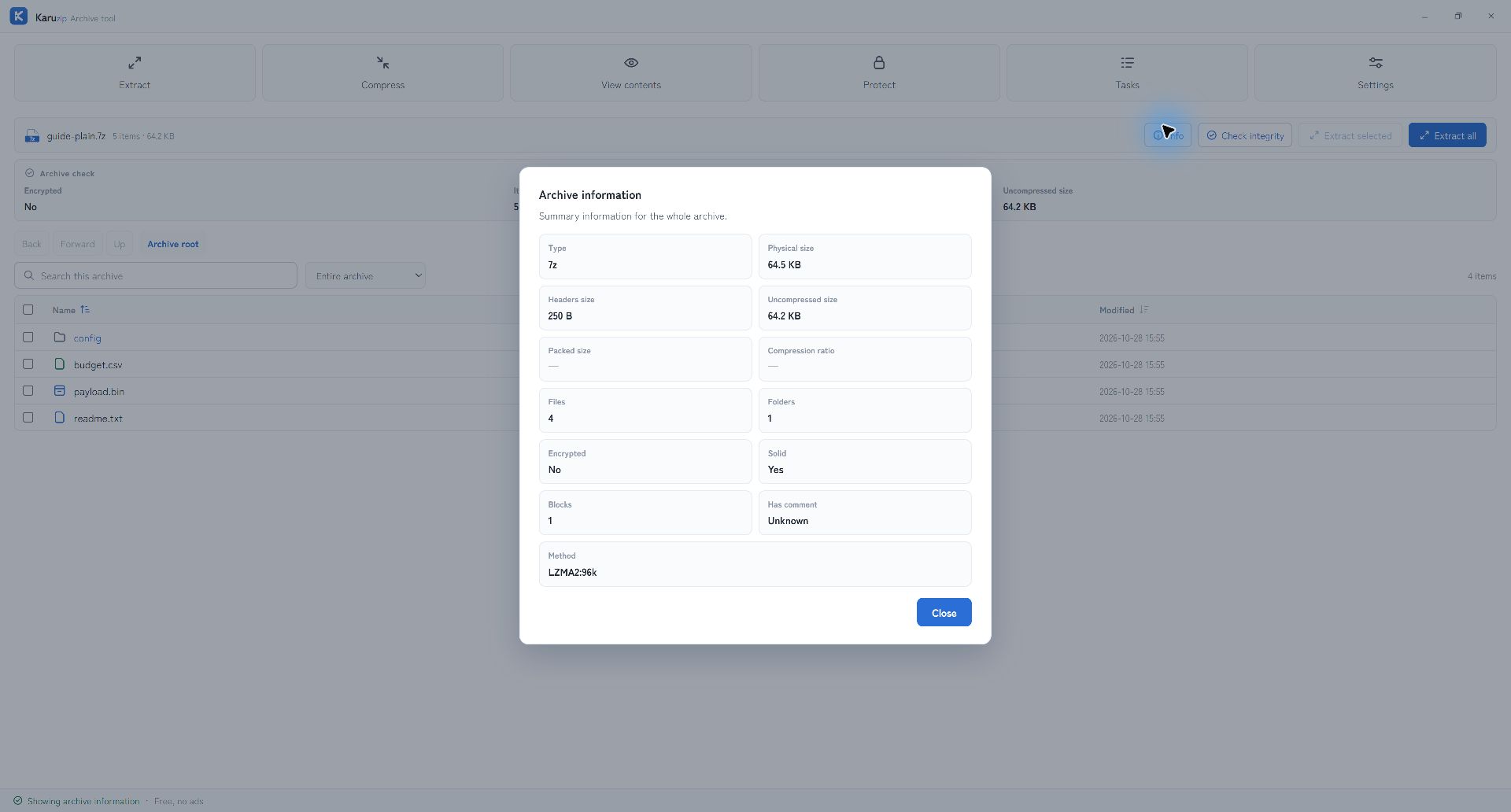
Task: Click the Info button
Action: [x=1168, y=135]
